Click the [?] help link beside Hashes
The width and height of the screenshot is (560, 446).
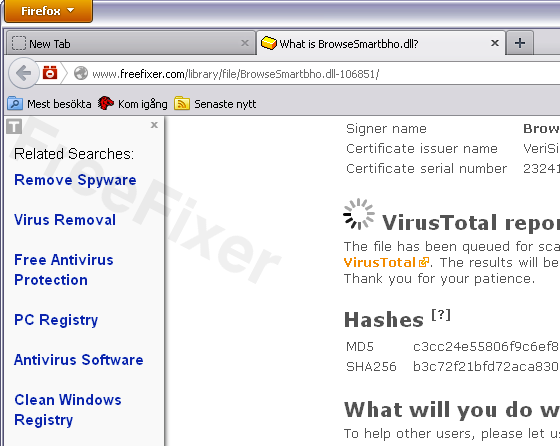coord(441,315)
